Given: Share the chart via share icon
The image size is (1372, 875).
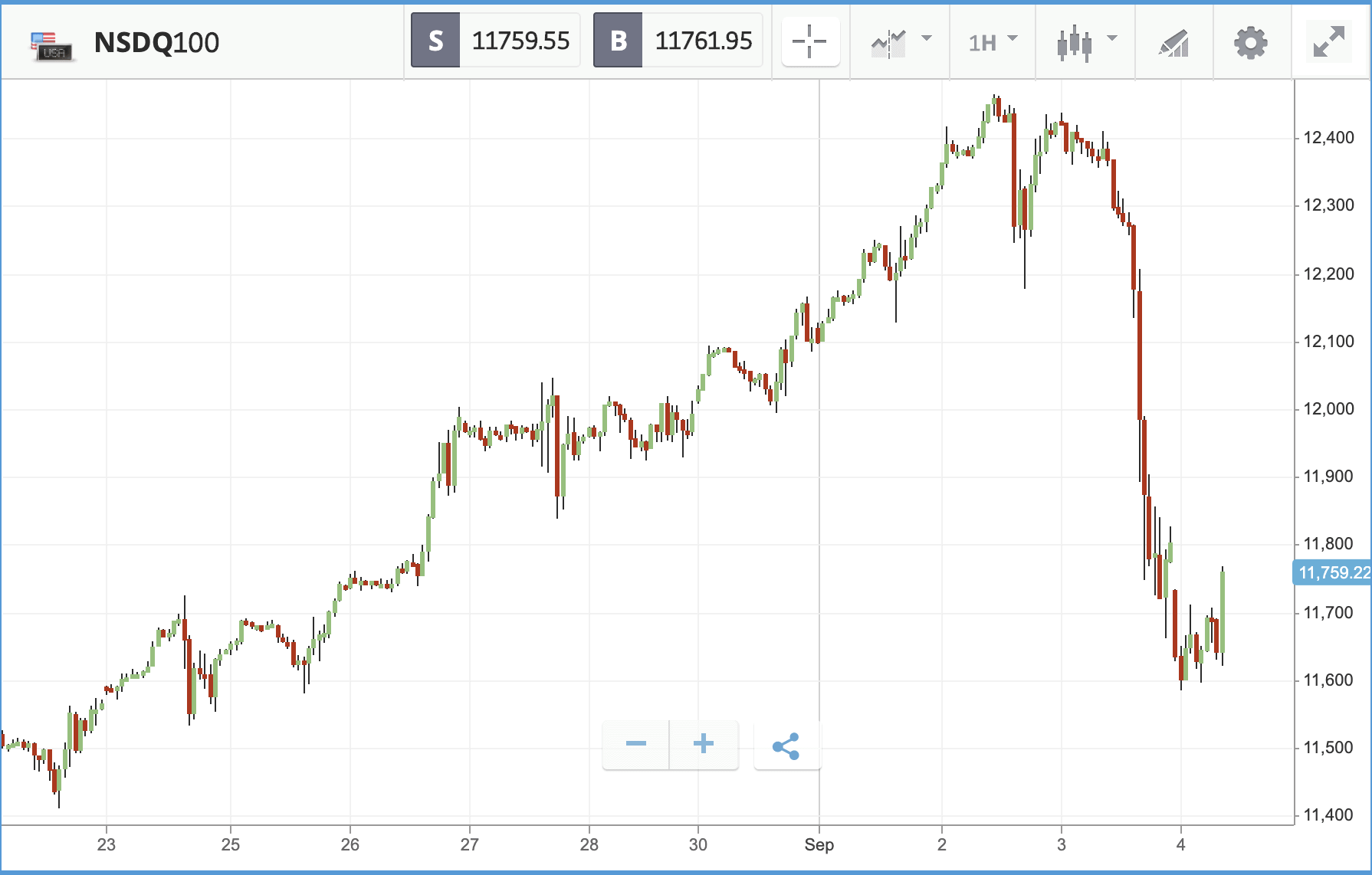Looking at the screenshot, I should point(787,745).
